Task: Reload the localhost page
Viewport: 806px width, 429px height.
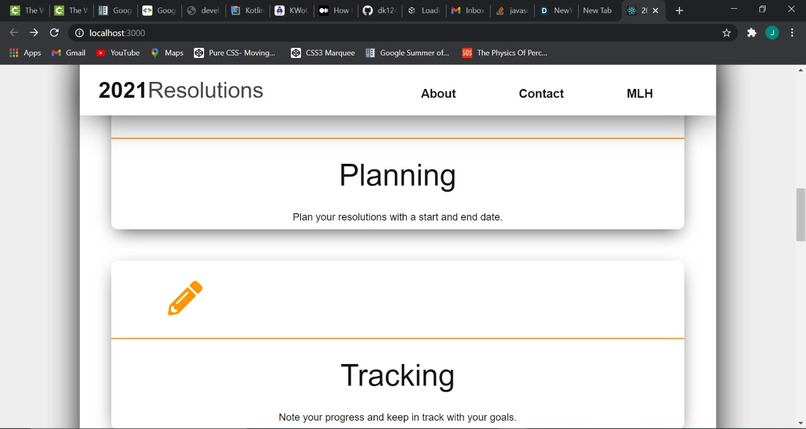Action: [x=54, y=33]
